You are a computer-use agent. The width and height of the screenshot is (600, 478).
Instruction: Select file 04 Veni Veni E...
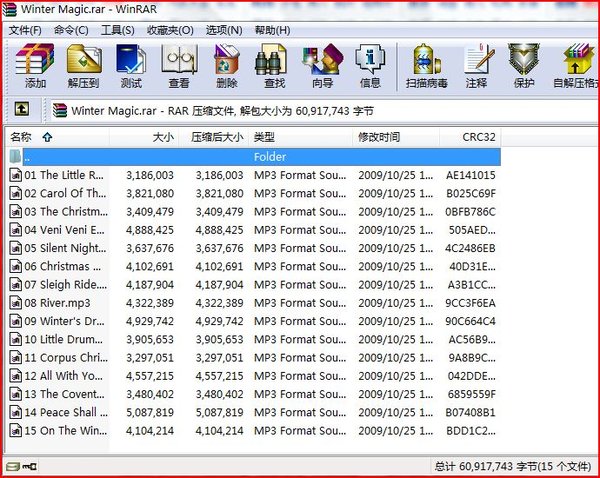[x=254, y=230]
